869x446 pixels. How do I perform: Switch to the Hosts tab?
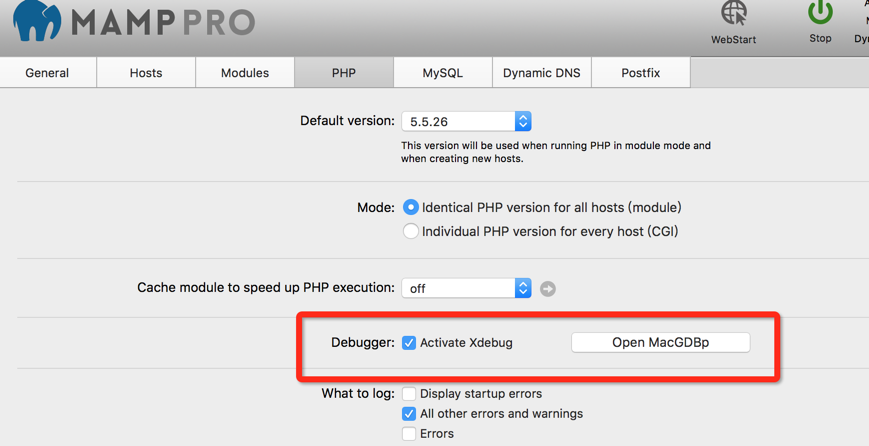click(146, 73)
